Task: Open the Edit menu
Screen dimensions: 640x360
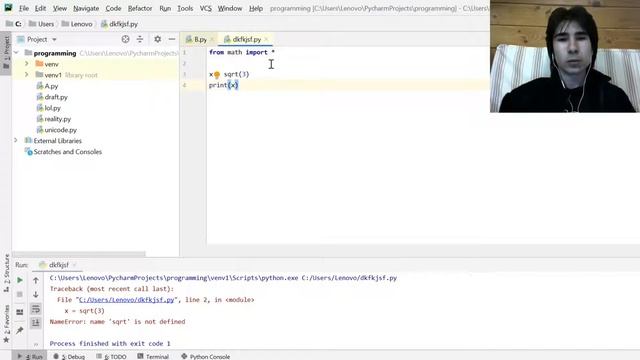Action: coord(40,8)
